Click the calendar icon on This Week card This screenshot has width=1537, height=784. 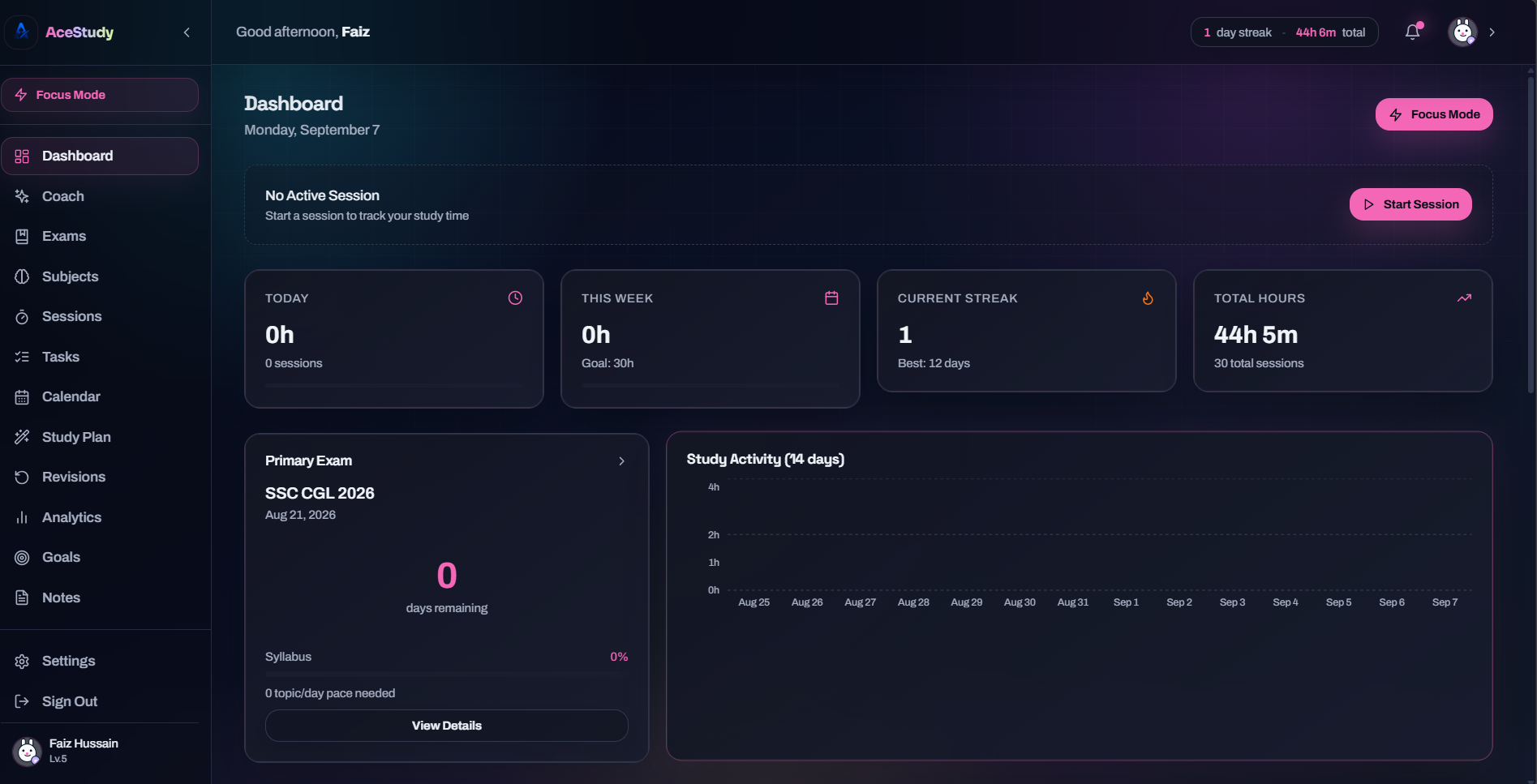click(831, 298)
